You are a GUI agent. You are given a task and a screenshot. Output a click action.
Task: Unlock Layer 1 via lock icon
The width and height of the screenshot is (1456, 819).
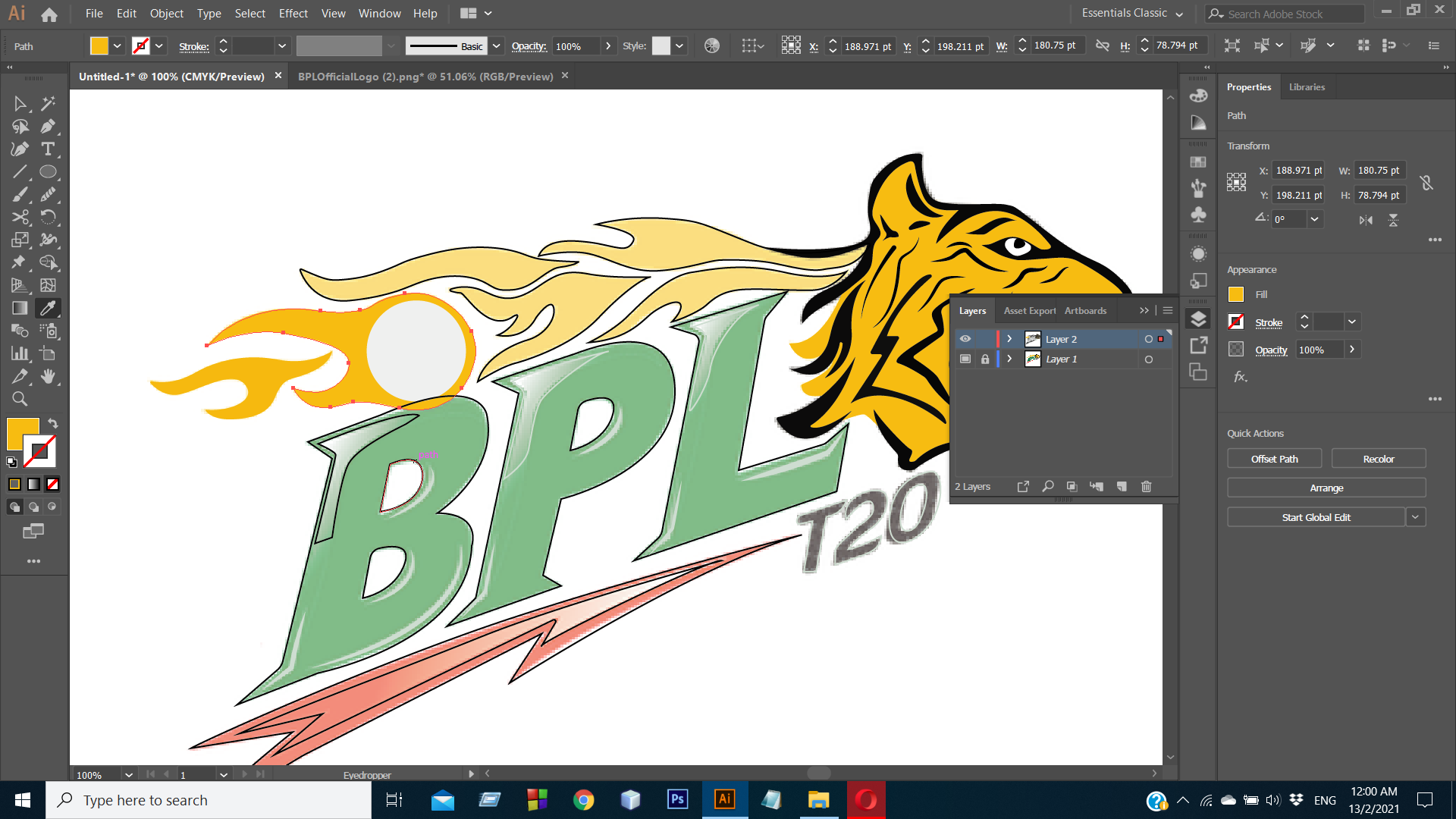pos(985,359)
